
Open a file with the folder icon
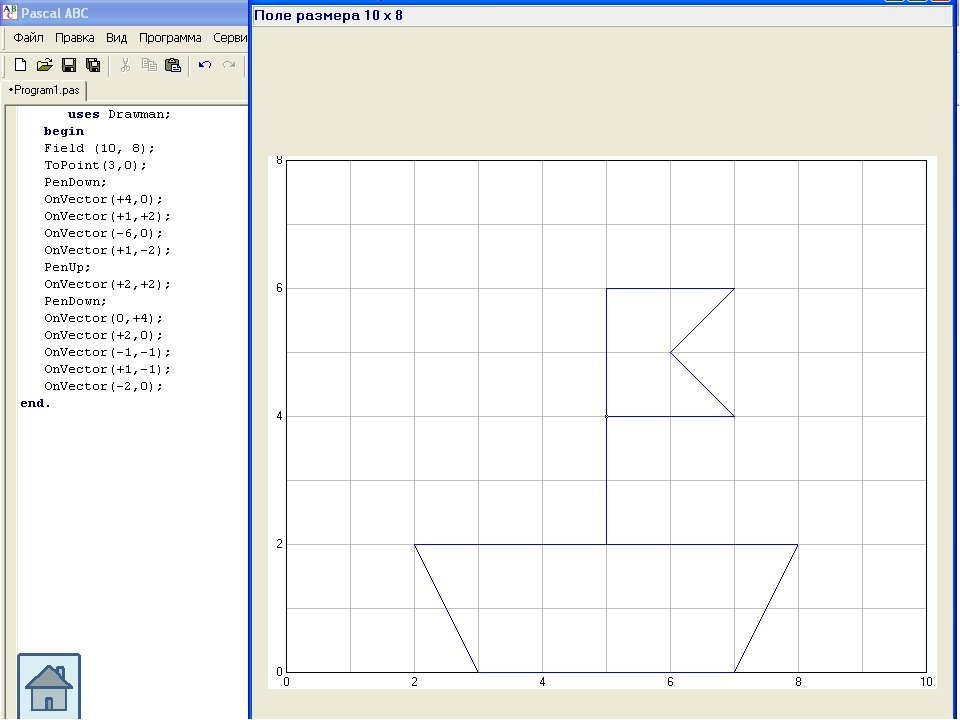(x=45, y=65)
